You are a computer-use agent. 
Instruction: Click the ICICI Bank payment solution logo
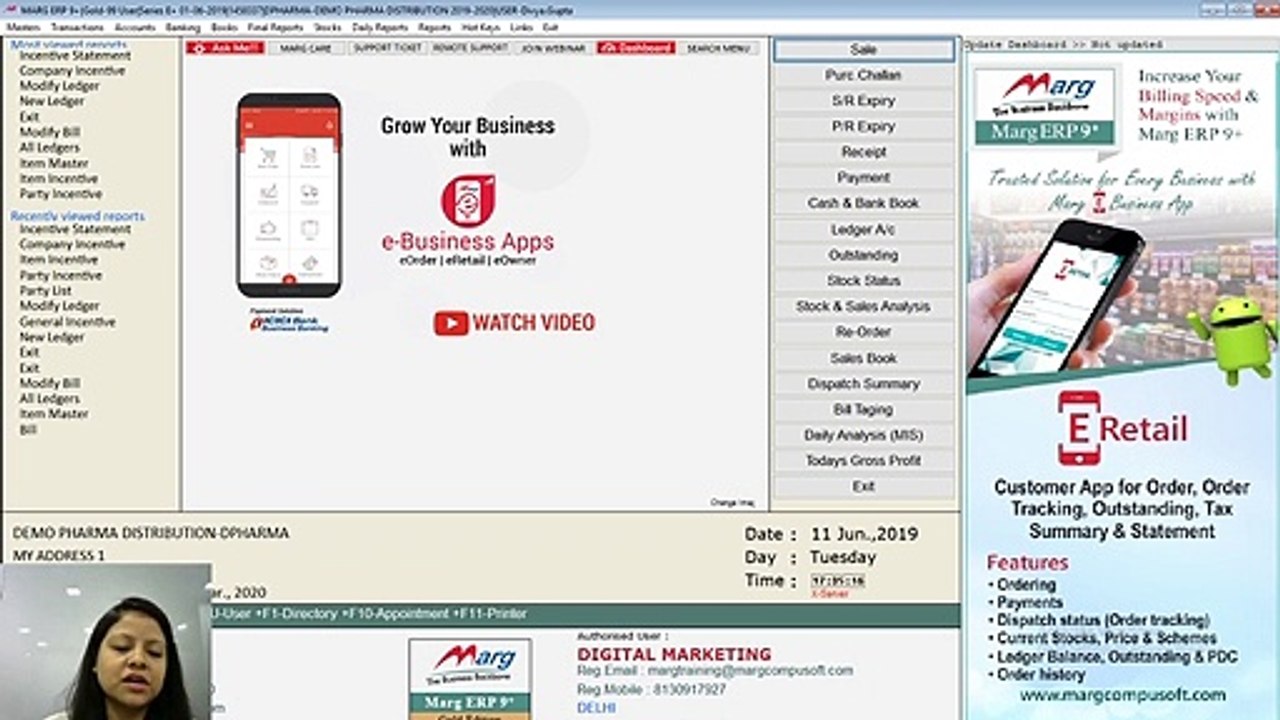(x=288, y=321)
